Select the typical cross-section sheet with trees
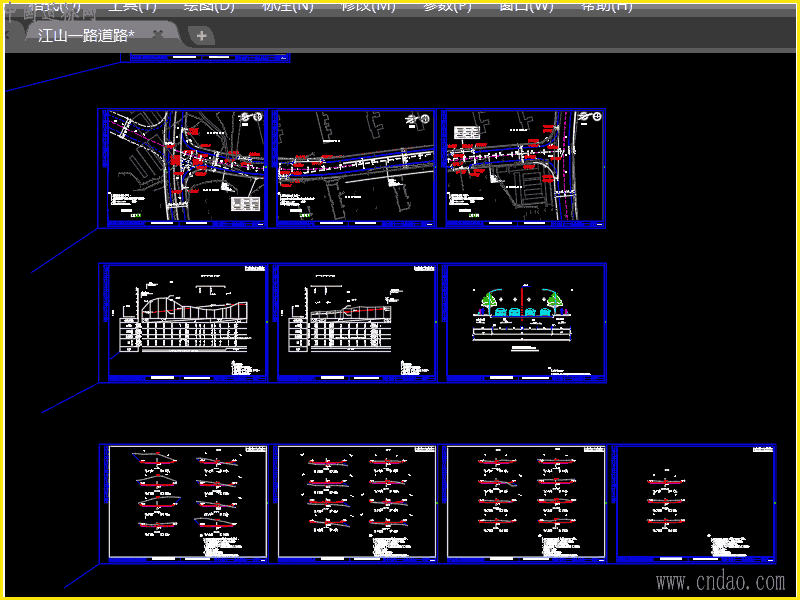The height and width of the screenshot is (600, 800). [522, 322]
